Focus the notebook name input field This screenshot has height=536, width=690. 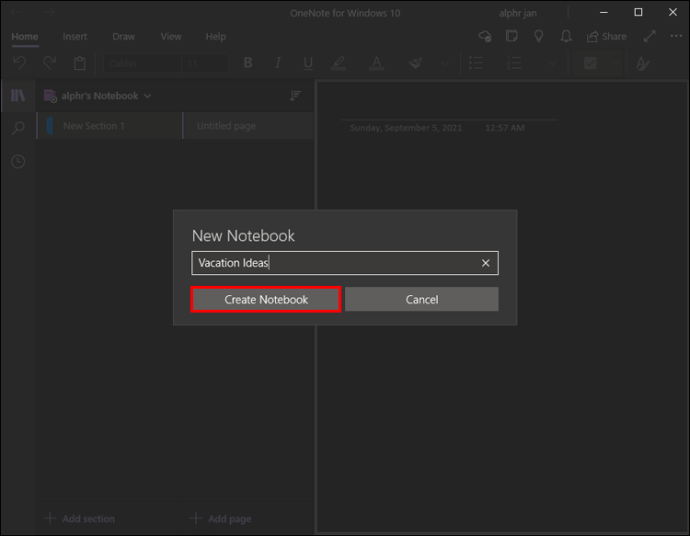pos(345,263)
